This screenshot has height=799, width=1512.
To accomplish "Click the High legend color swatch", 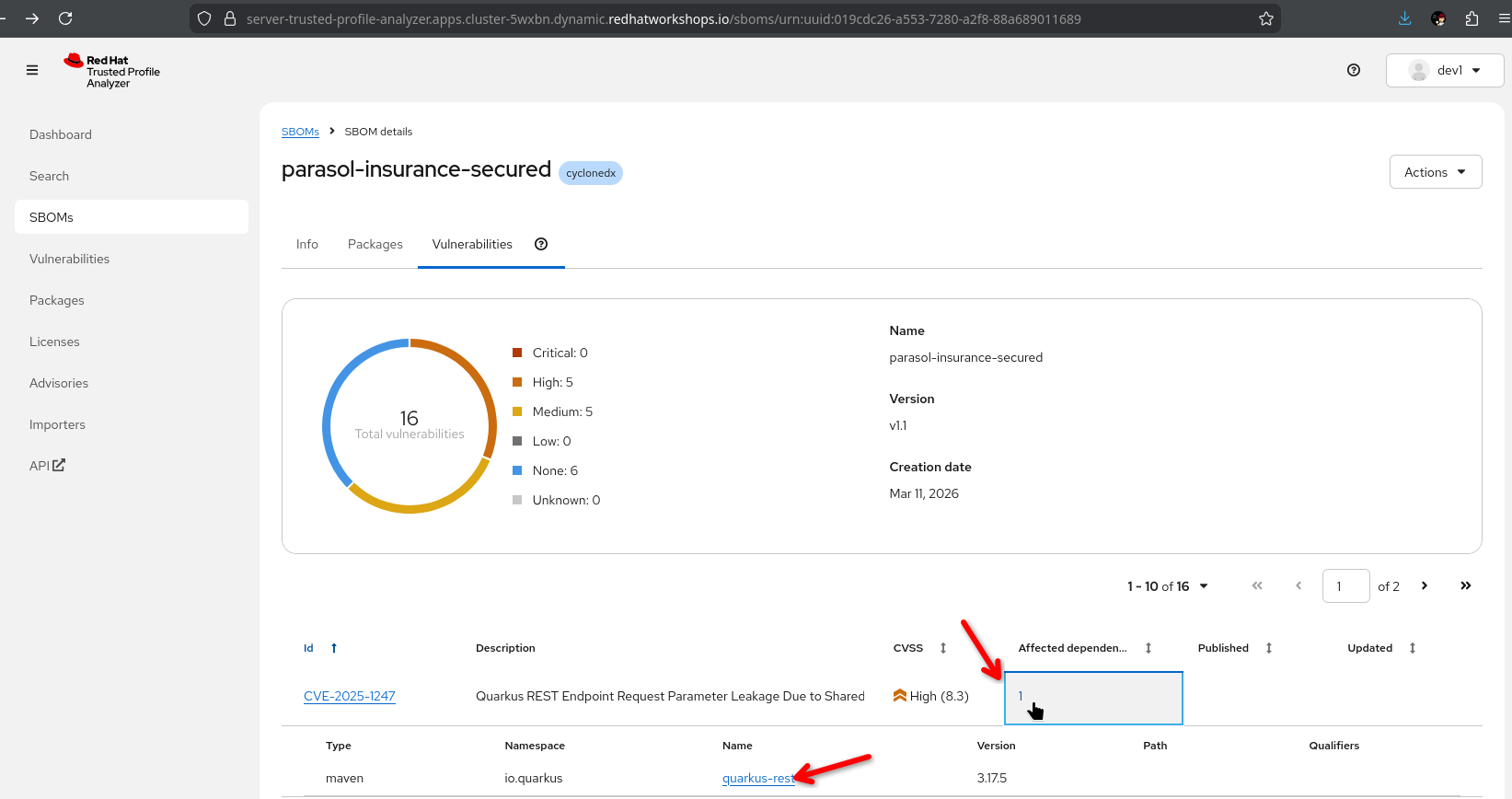I will 517,382.
